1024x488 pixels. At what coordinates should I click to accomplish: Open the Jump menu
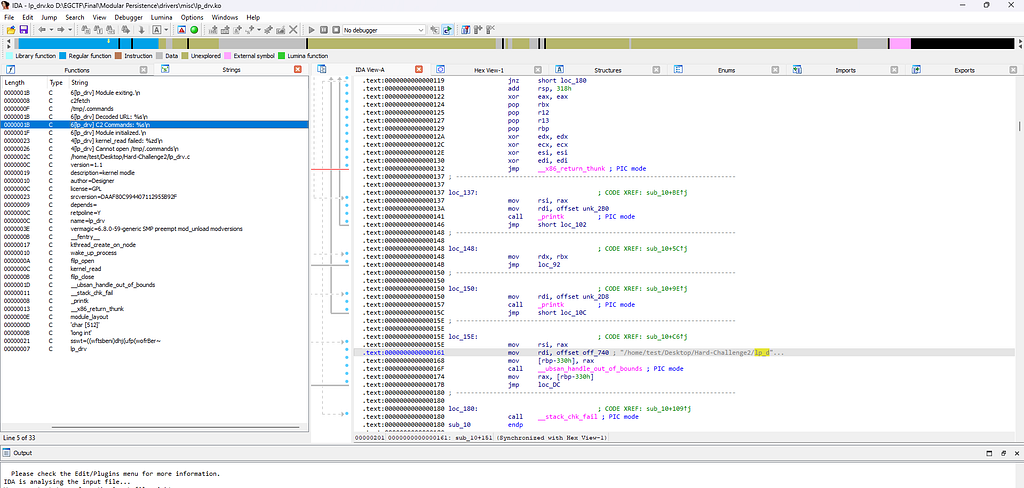[x=49, y=17]
